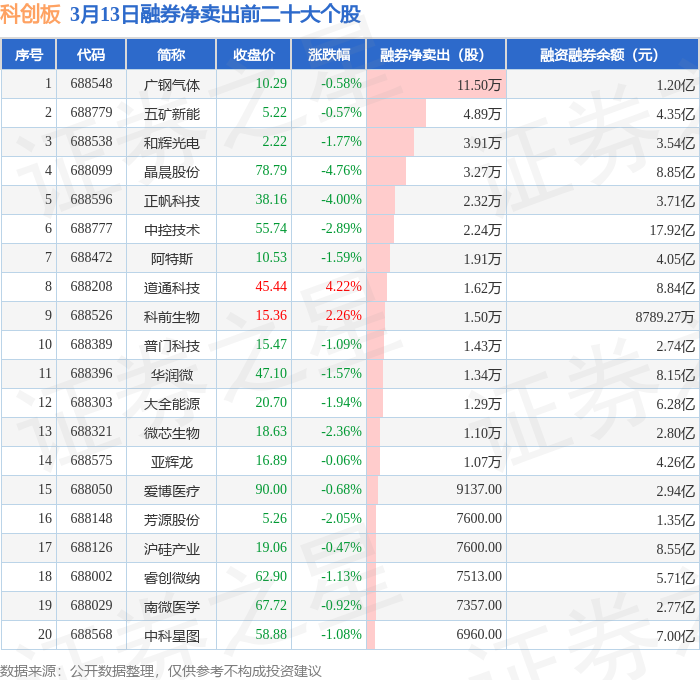Select stock code 688148
Viewport: 700px width, 680px height.
tap(91, 519)
